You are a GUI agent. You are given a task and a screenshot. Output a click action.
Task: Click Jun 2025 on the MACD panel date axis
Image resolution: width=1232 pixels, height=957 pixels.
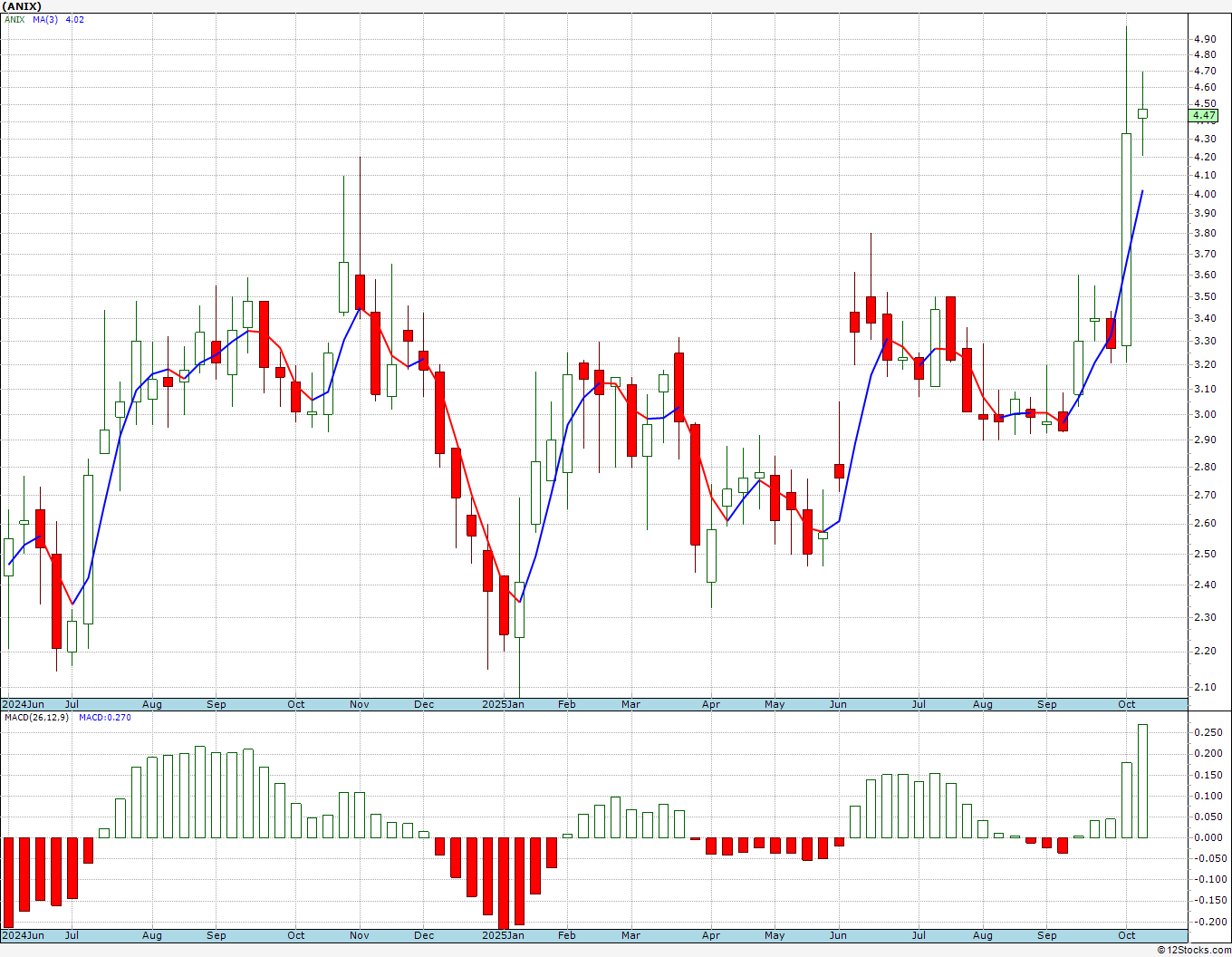point(838,935)
